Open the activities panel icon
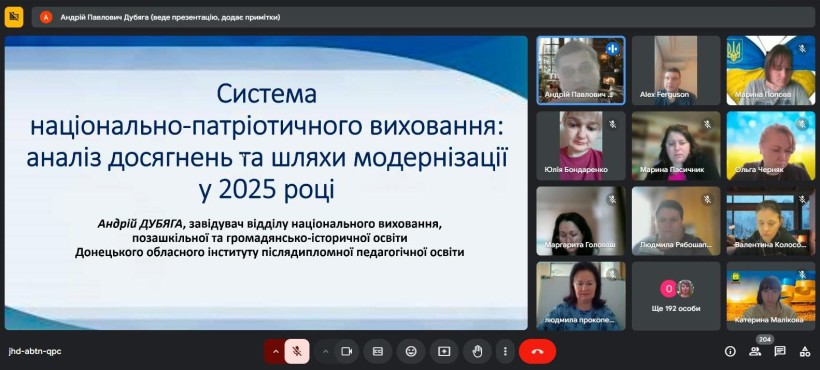 click(805, 352)
